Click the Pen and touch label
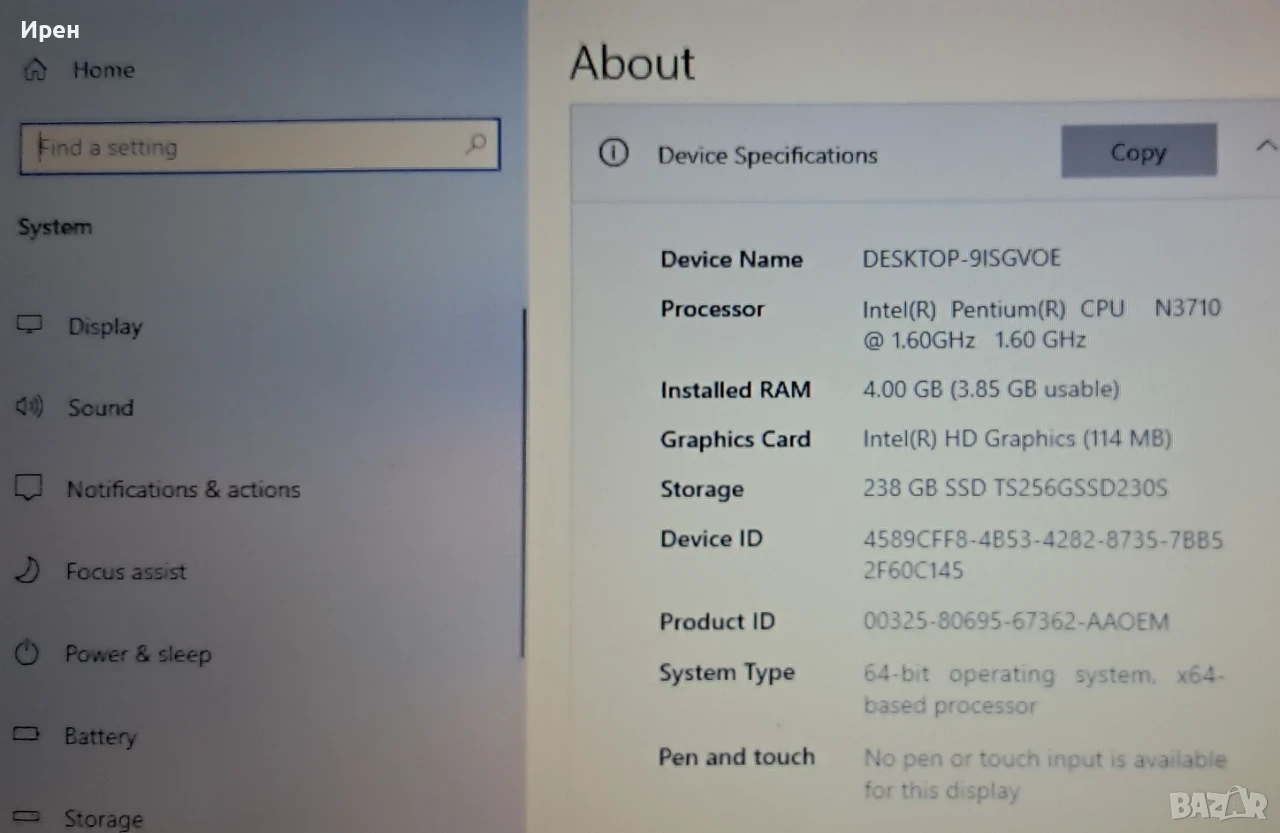Viewport: 1280px width, 833px height. [736, 757]
